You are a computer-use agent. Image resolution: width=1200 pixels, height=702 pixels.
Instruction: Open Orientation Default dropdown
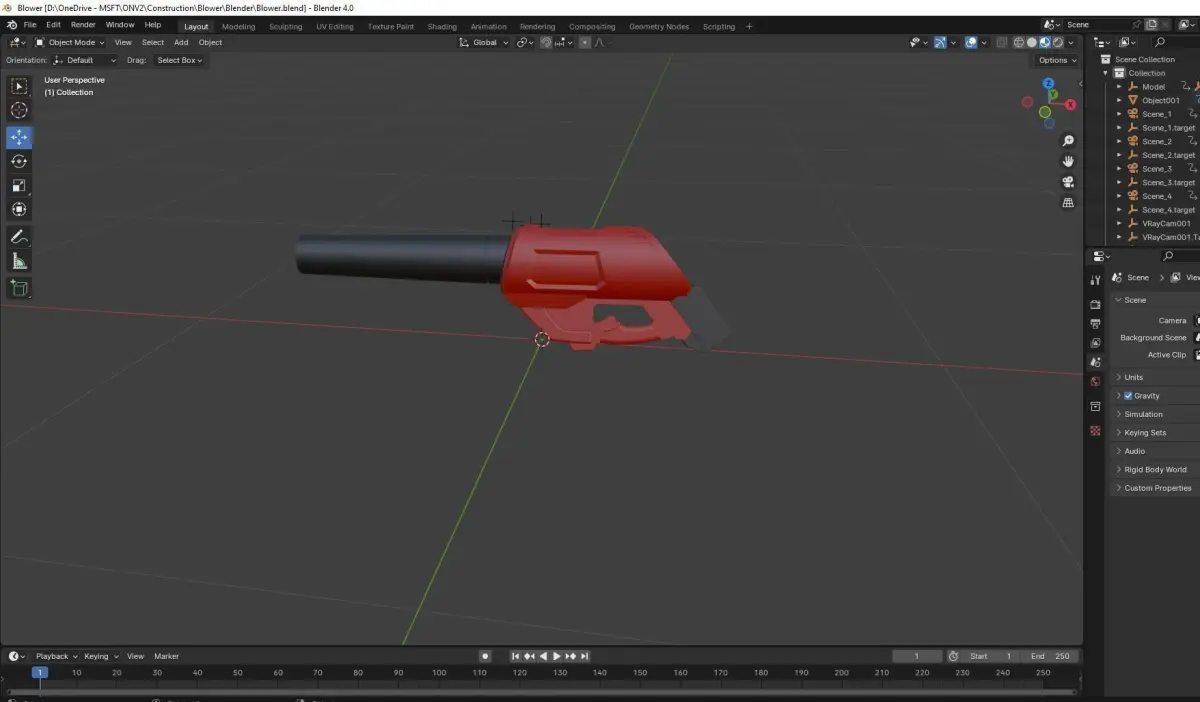point(85,60)
